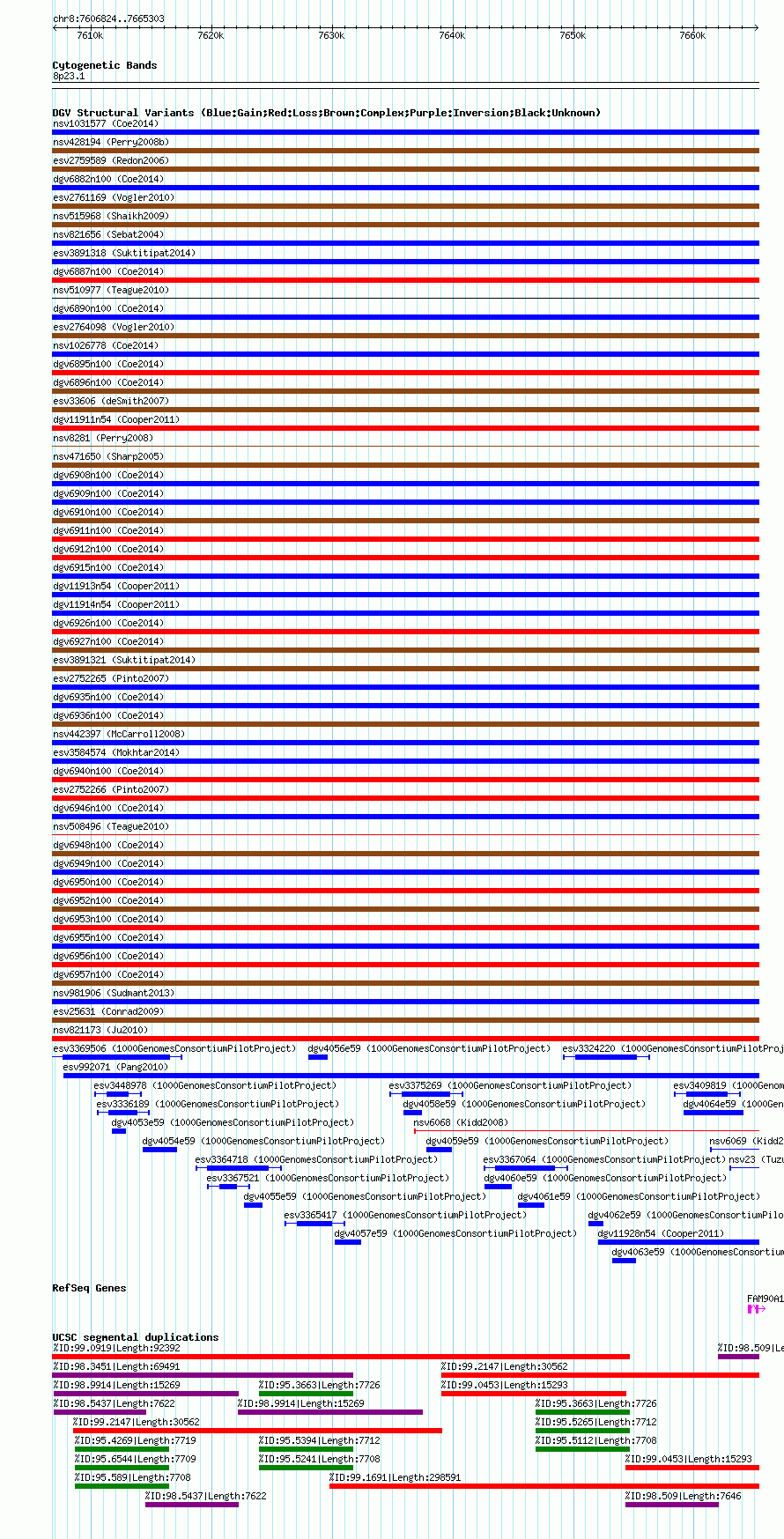Select variant esv3369506 (1000GenomesConsortiumPilotProject)

[x=174, y=1048]
